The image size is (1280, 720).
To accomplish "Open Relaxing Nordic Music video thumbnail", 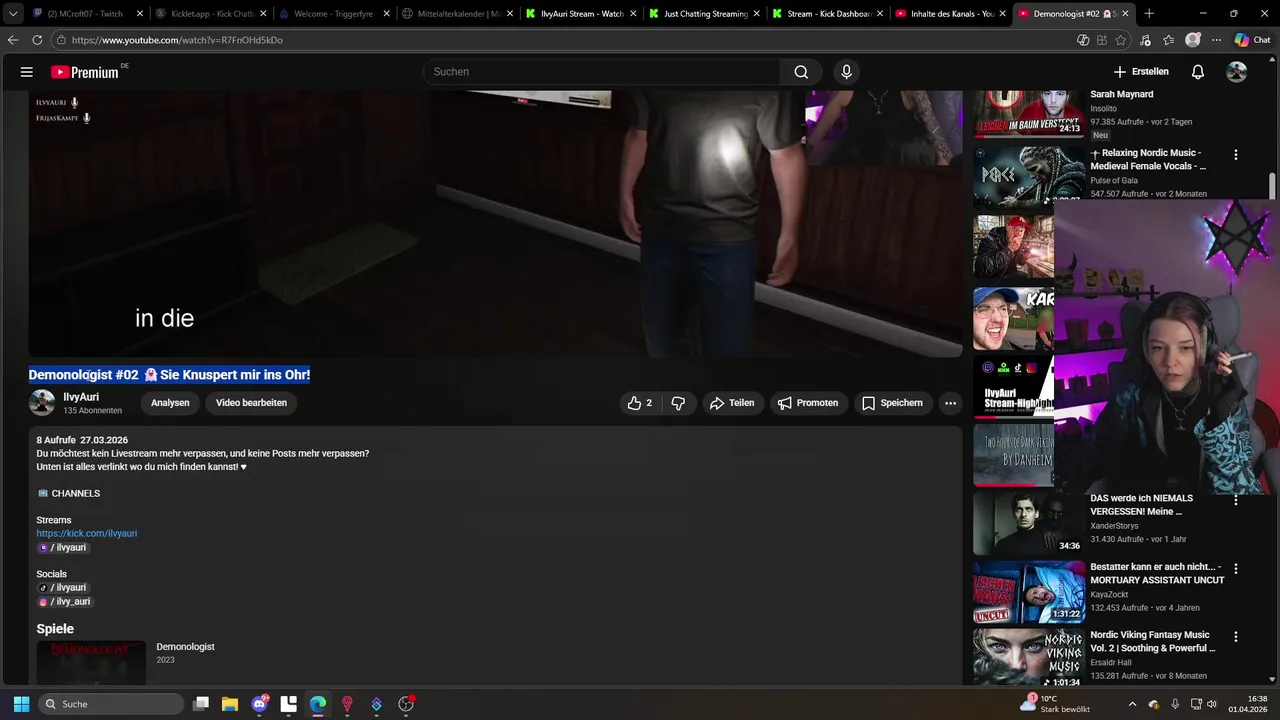I will [1029, 176].
